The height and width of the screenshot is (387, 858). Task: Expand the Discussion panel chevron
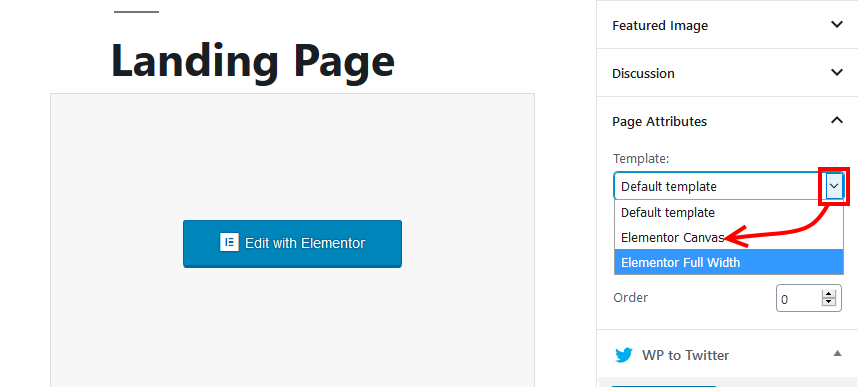tap(837, 72)
